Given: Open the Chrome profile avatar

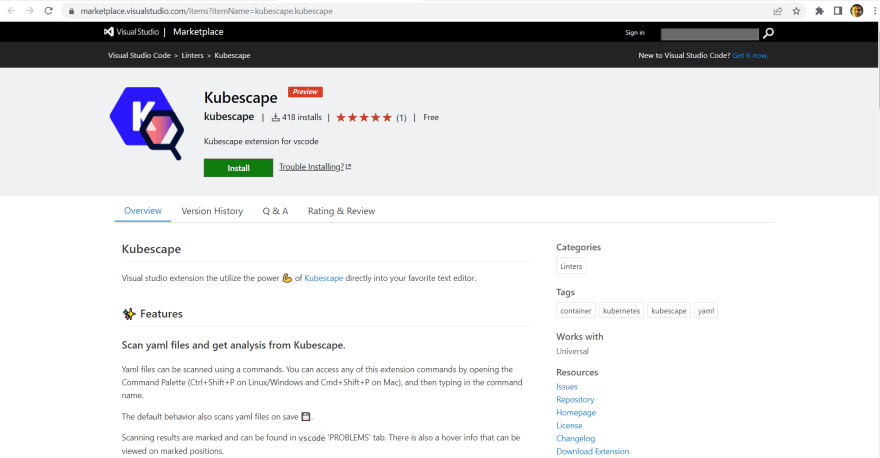Looking at the screenshot, I should (x=856, y=11).
